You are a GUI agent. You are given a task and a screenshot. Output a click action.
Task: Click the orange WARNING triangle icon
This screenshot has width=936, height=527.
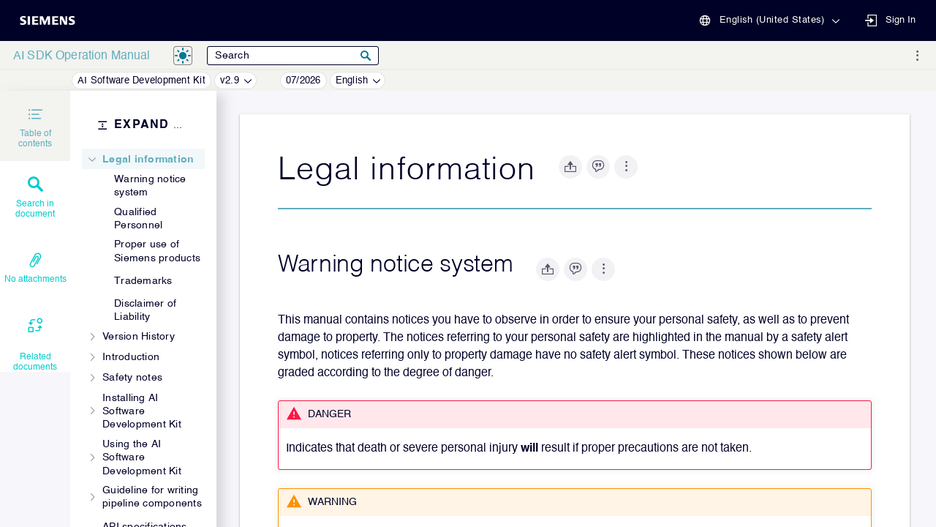(x=294, y=501)
